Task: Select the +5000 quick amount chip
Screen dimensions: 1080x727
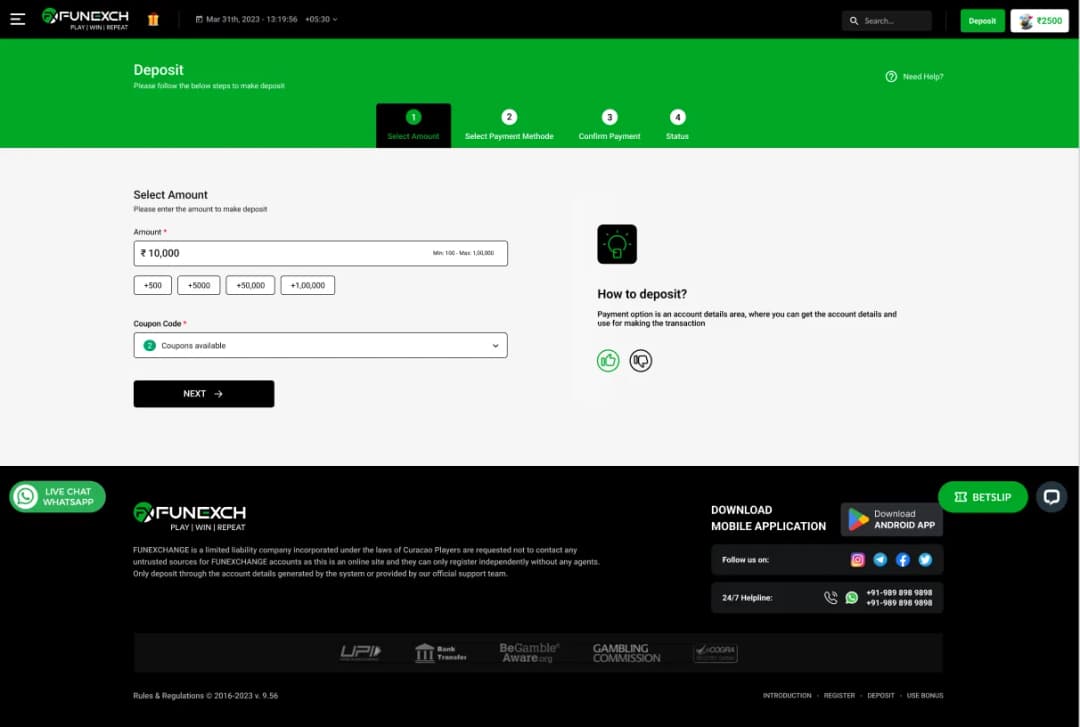Action: tap(198, 284)
